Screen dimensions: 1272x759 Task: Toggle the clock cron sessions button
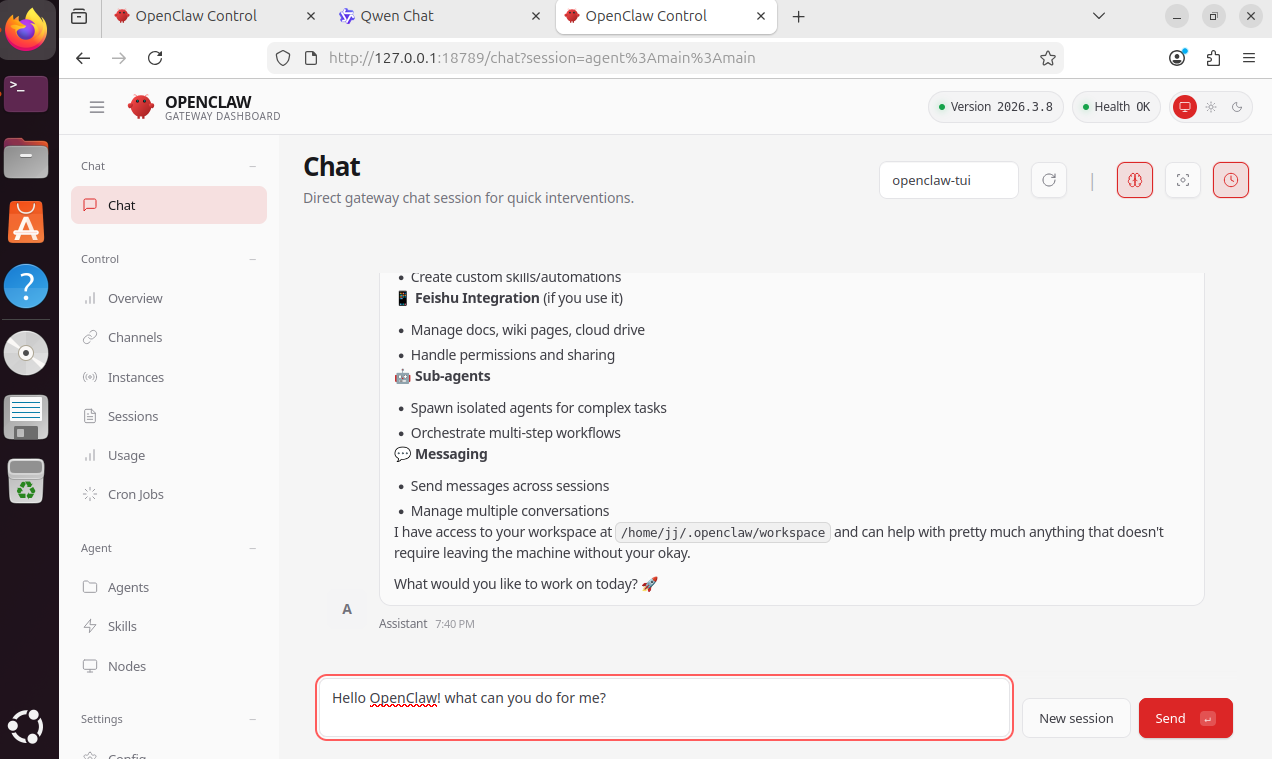tap(1231, 180)
